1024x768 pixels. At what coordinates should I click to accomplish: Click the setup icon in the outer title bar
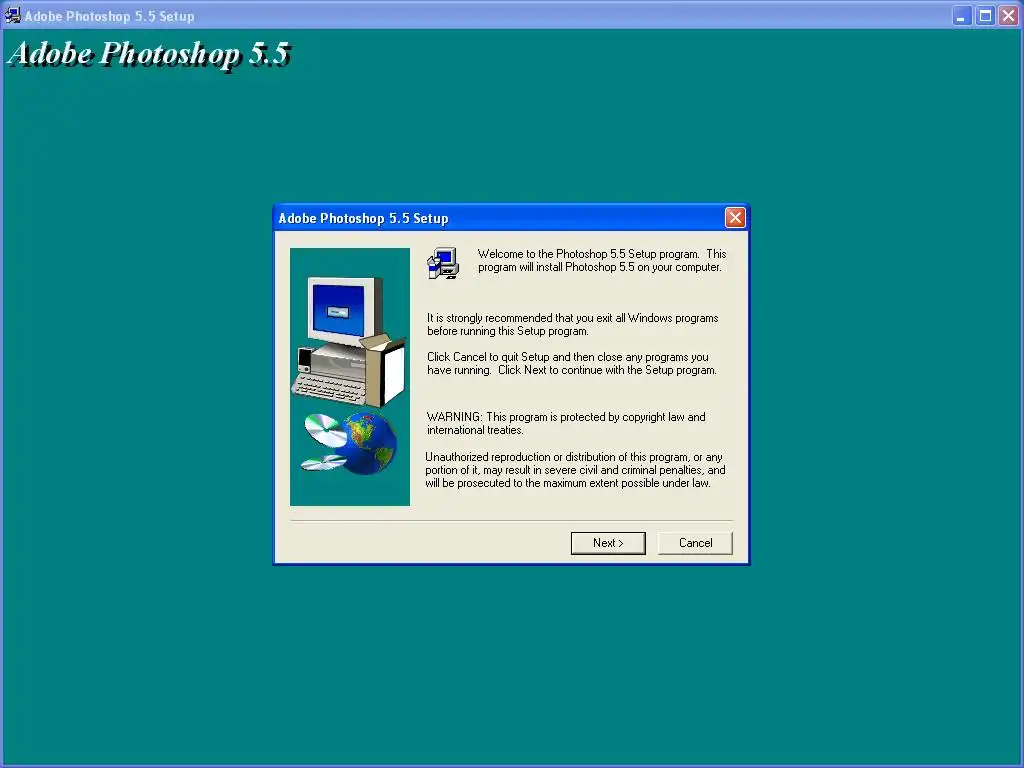click(x=12, y=15)
